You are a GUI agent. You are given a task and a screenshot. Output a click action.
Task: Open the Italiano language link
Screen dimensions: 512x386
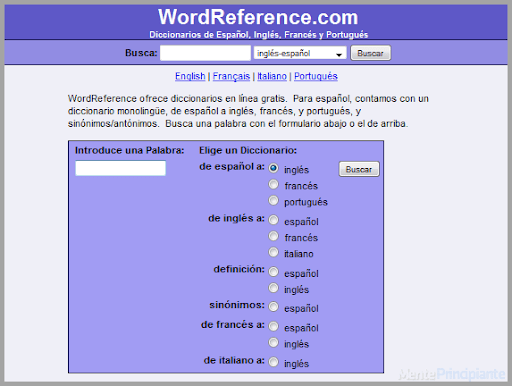coord(272,76)
